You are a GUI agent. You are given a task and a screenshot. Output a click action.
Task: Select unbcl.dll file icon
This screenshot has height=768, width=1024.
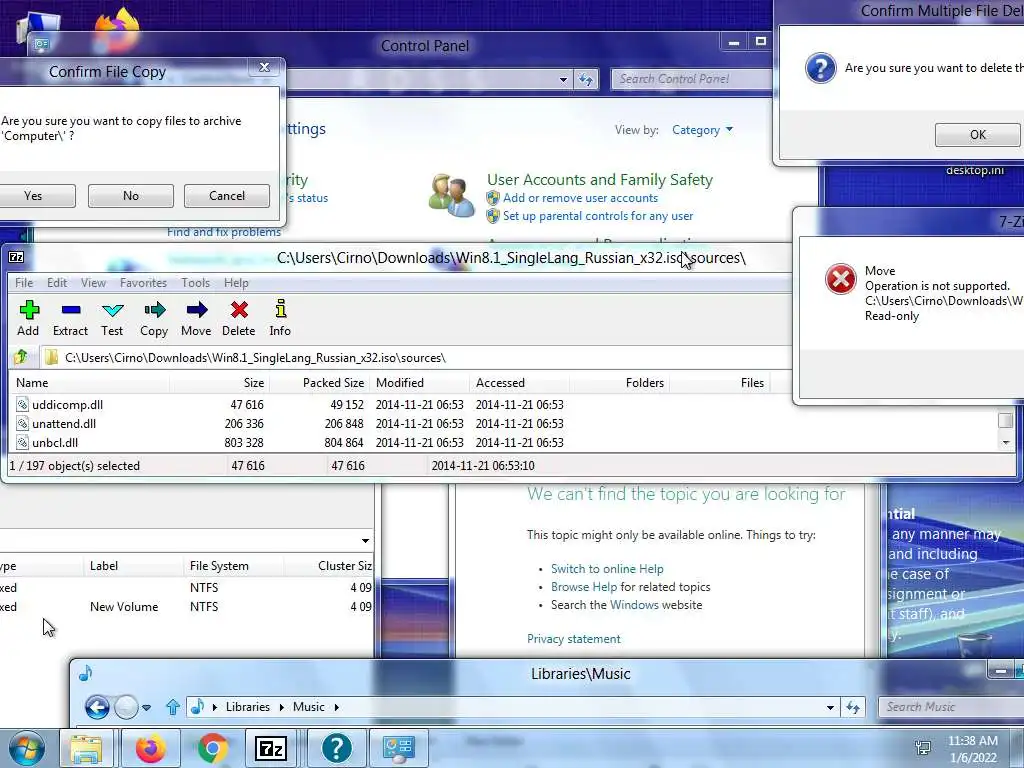[x=22, y=443]
